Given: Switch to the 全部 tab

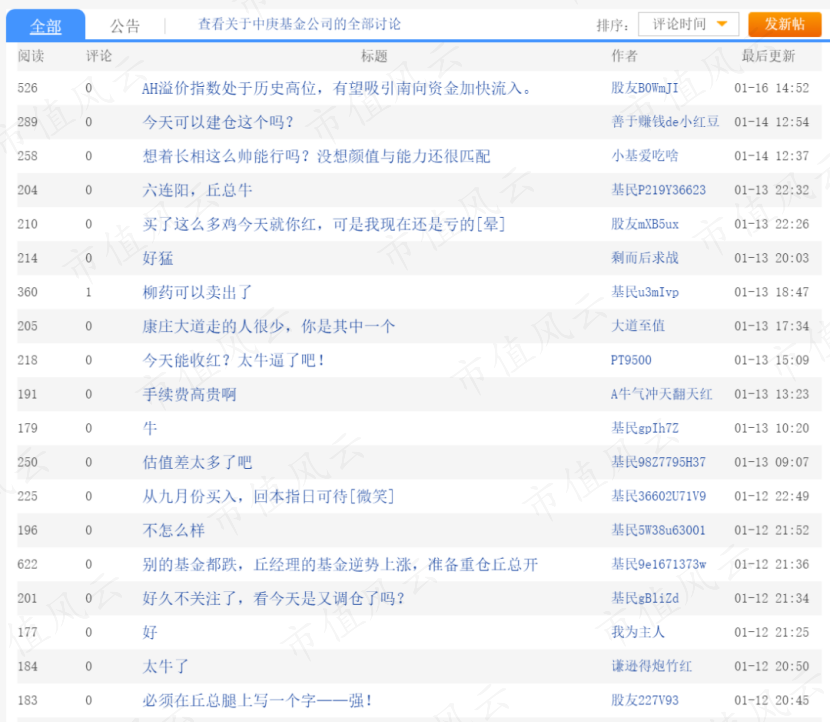Looking at the screenshot, I should 46,25.
